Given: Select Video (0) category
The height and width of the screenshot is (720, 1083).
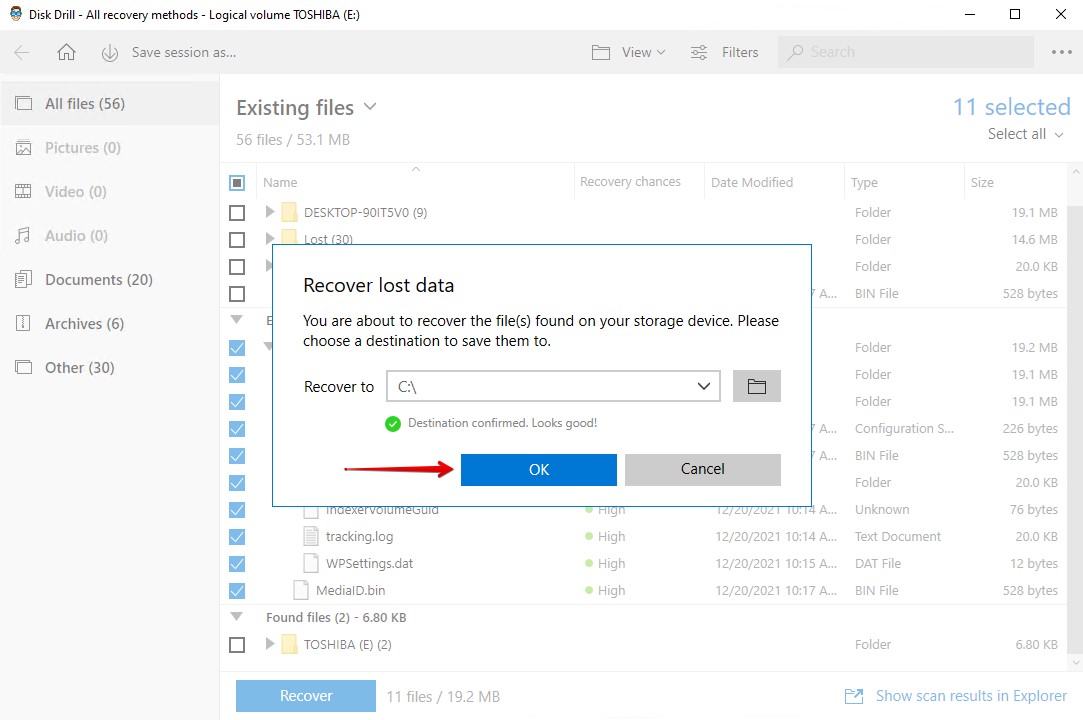Looking at the screenshot, I should click(110, 191).
